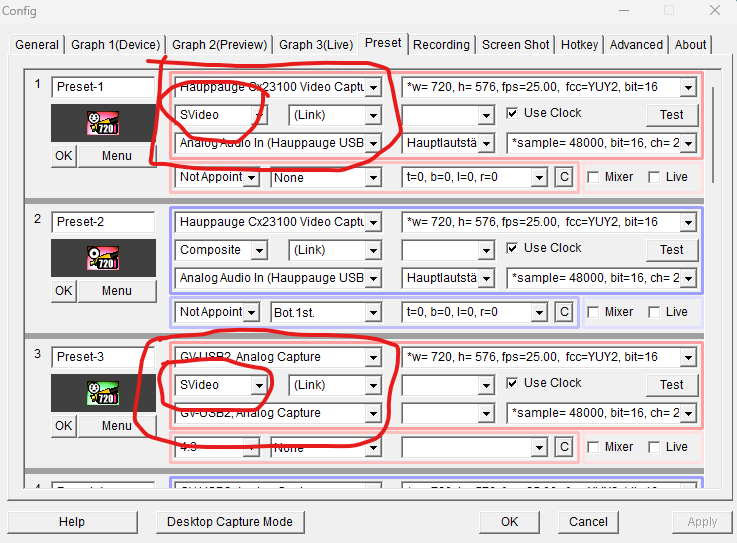Open Preset-1 SVideo input dropdown
Screen dimensions: 737x543
pos(259,115)
